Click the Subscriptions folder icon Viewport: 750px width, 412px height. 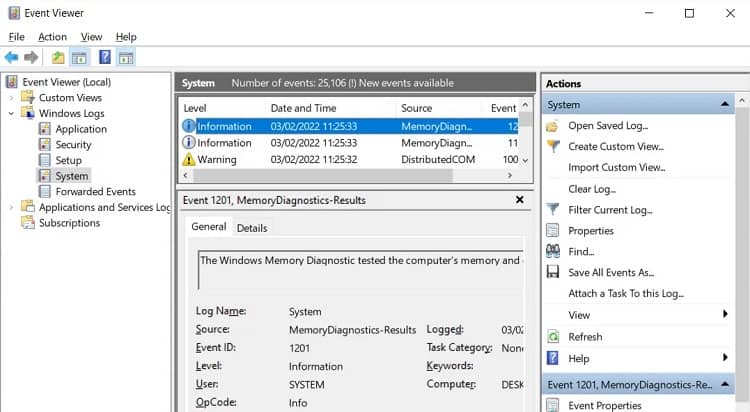click(28, 223)
